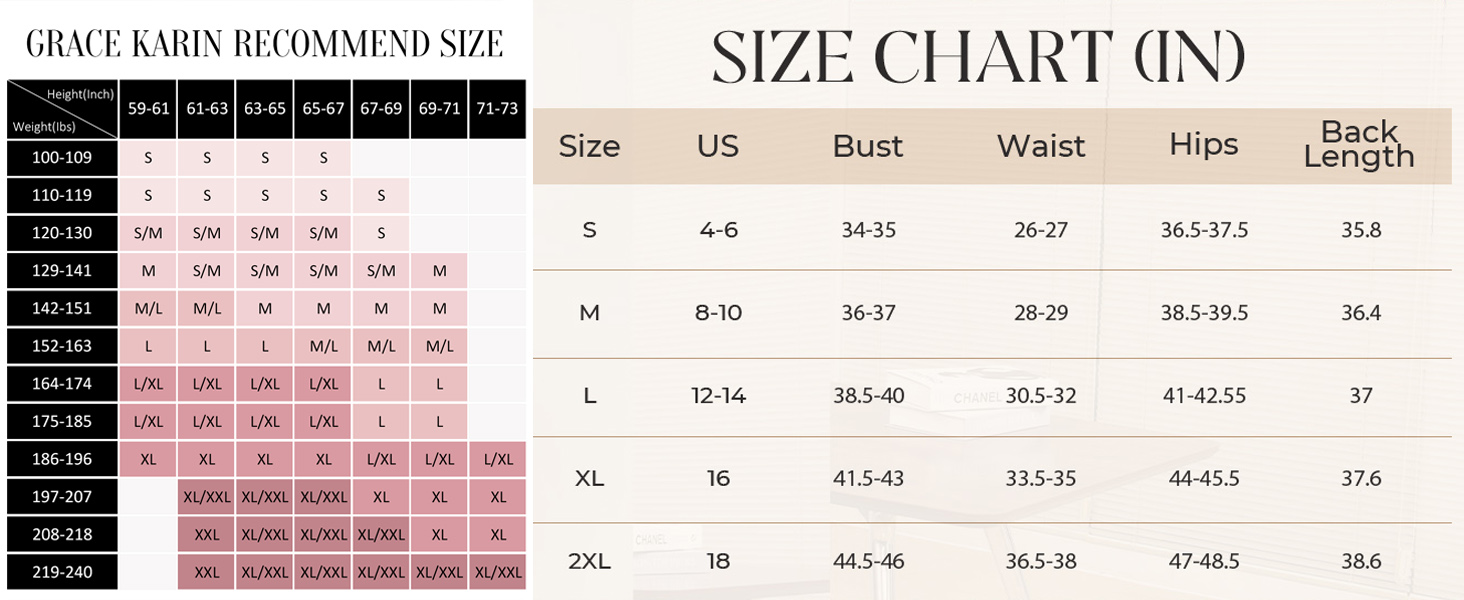Click the 41-42.55 hips measurement
1464x600 pixels.
(1204, 396)
